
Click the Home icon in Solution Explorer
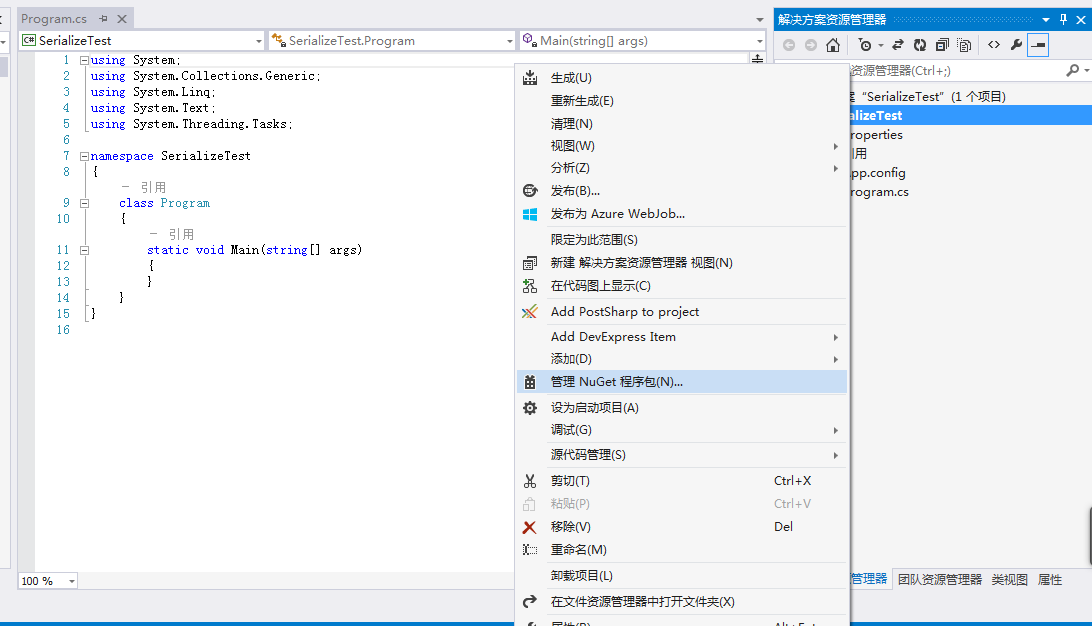[x=832, y=45]
